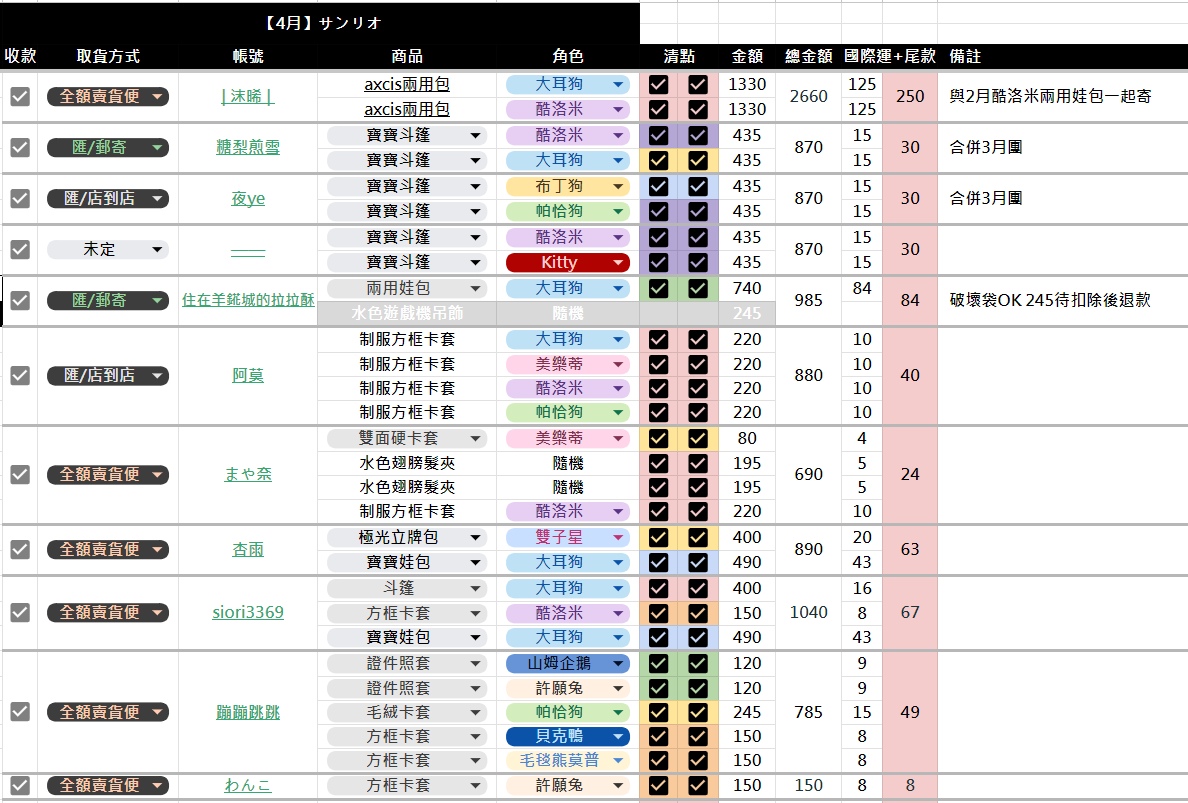Image resolution: width=1188 pixels, height=803 pixels.
Task: Toggle 收款 checkbox for 沫晞 row
Action: coord(20,96)
